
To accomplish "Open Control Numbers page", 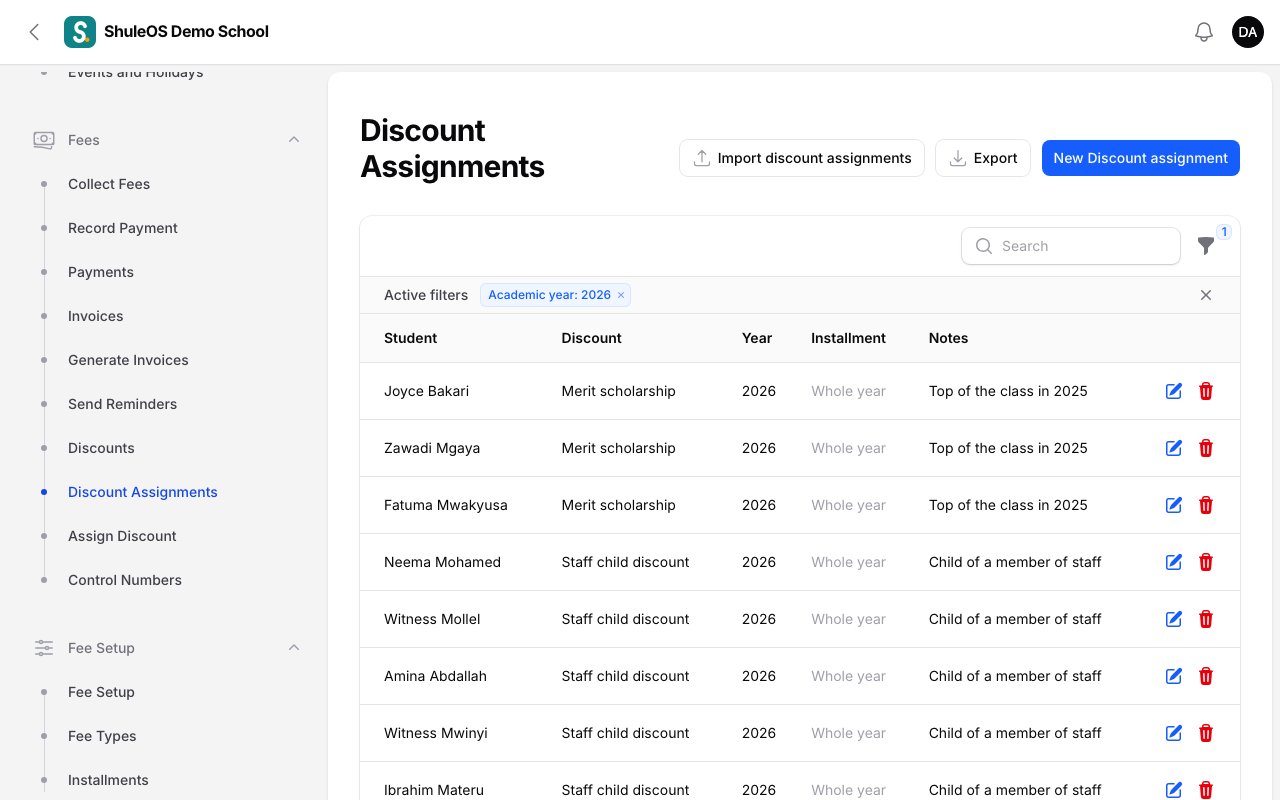I will point(125,580).
